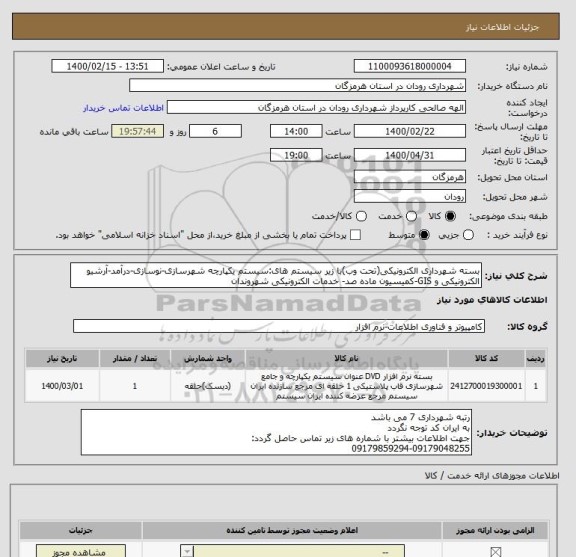This screenshot has width=576, height=557.
Task: Open the license status dropdown arrow
Action: [x=187, y=551]
